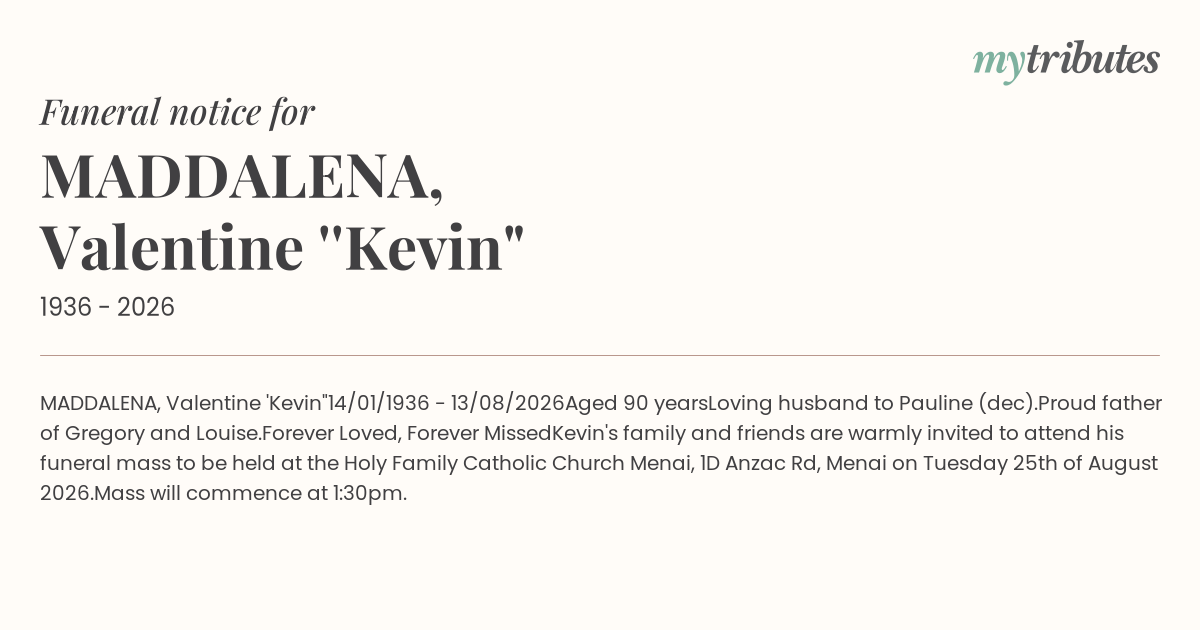The height and width of the screenshot is (630, 1200).
Task: Click the mytributes logo
Action: 1066,61
